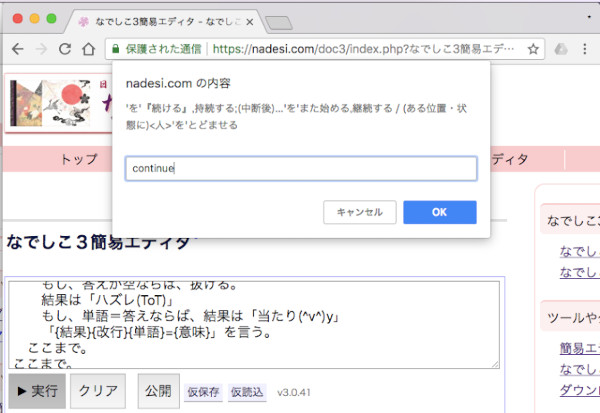600x413 pixels.
Task: Open the 簡易エ sidebar link
Action: pyautogui.click(x=579, y=348)
